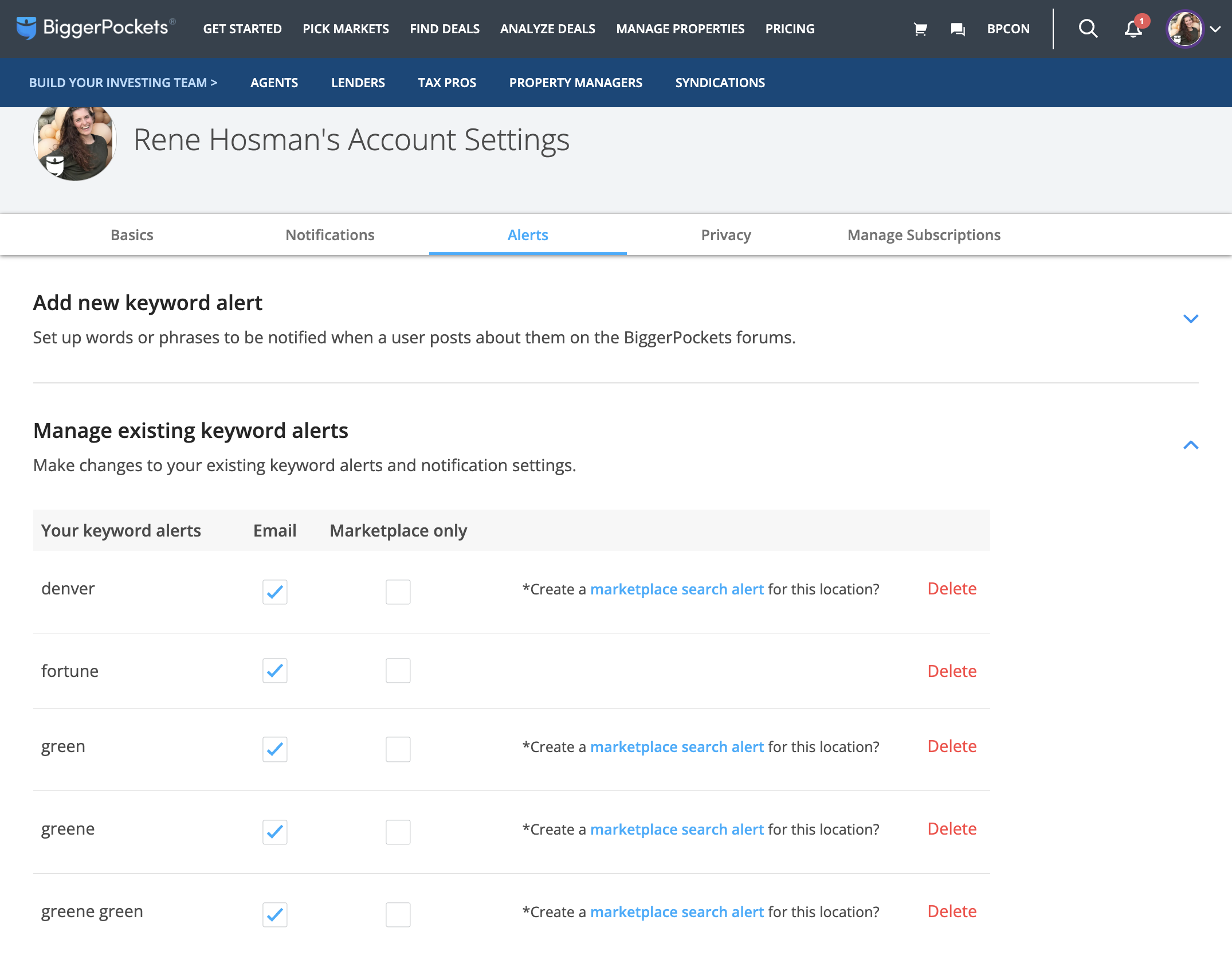Delete the green keyword alert
This screenshot has height=955, width=1232.
tap(952, 746)
